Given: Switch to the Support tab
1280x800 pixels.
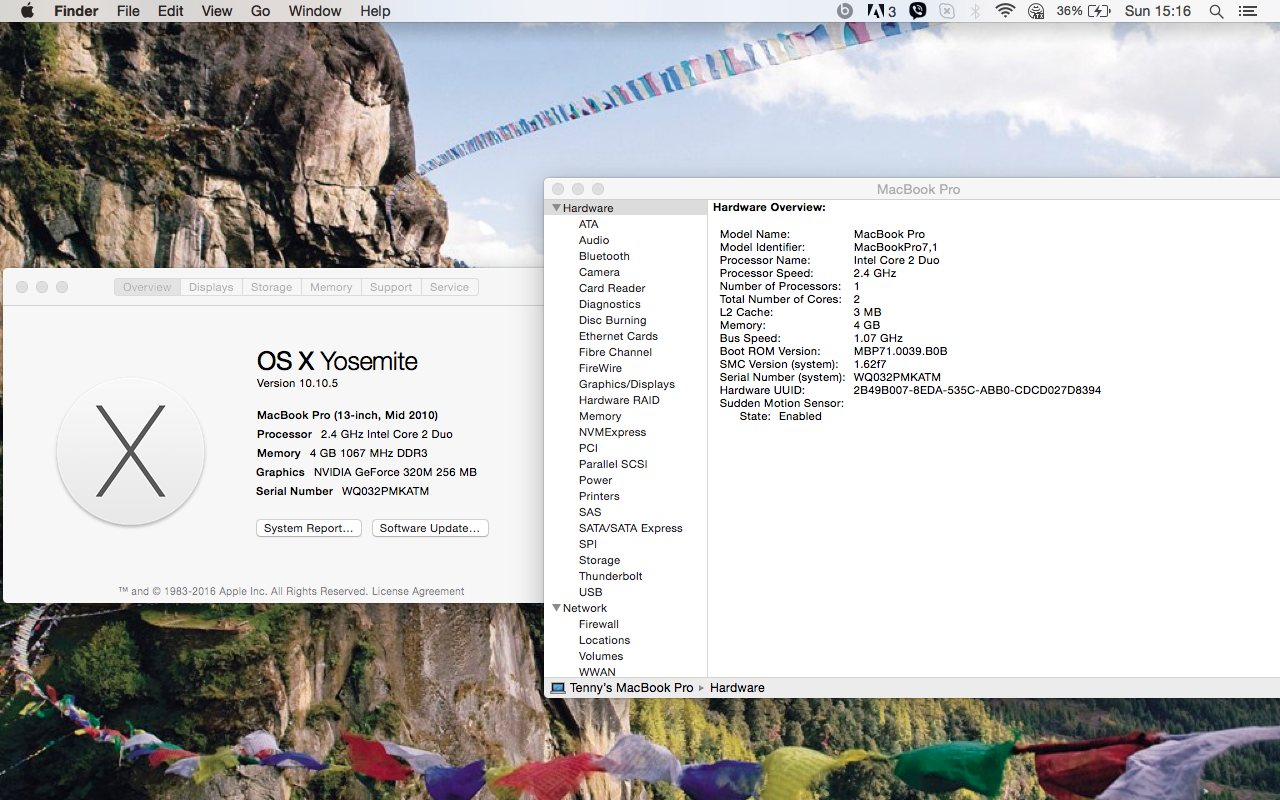Looking at the screenshot, I should (x=391, y=287).
